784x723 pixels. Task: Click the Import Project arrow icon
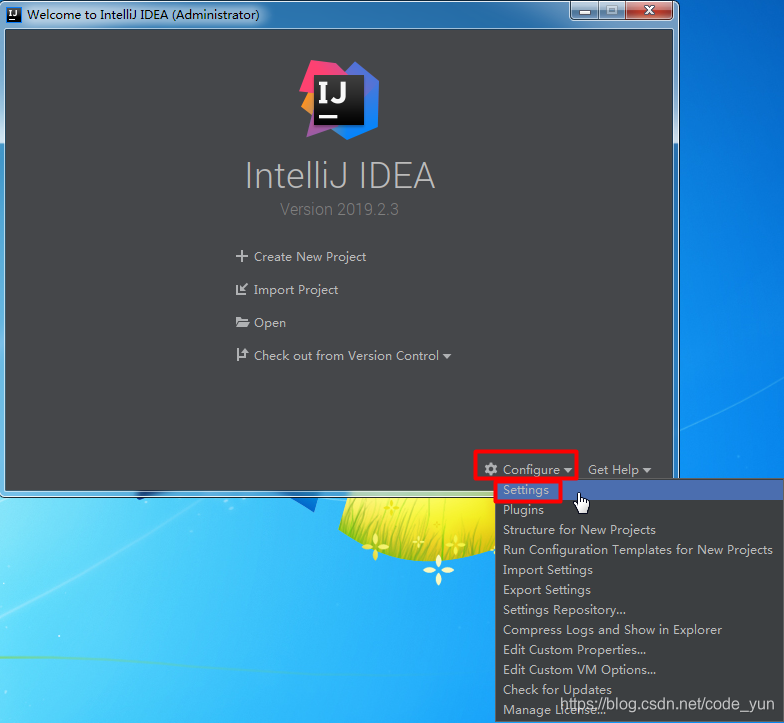click(242, 289)
